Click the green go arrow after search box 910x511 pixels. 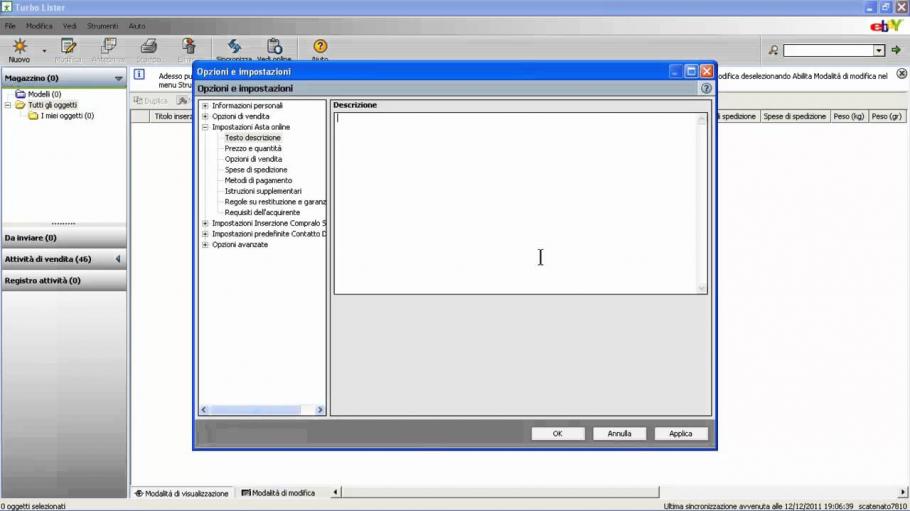point(896,51)
